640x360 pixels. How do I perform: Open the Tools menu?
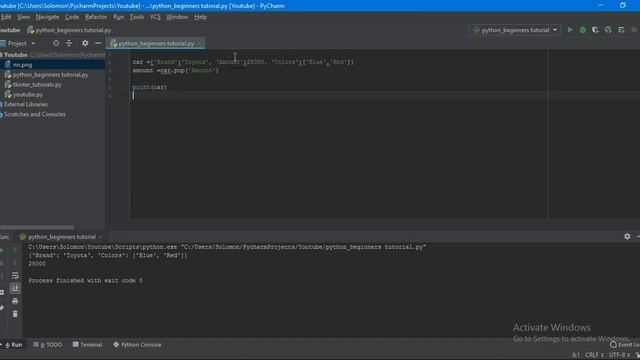[137, 17]
